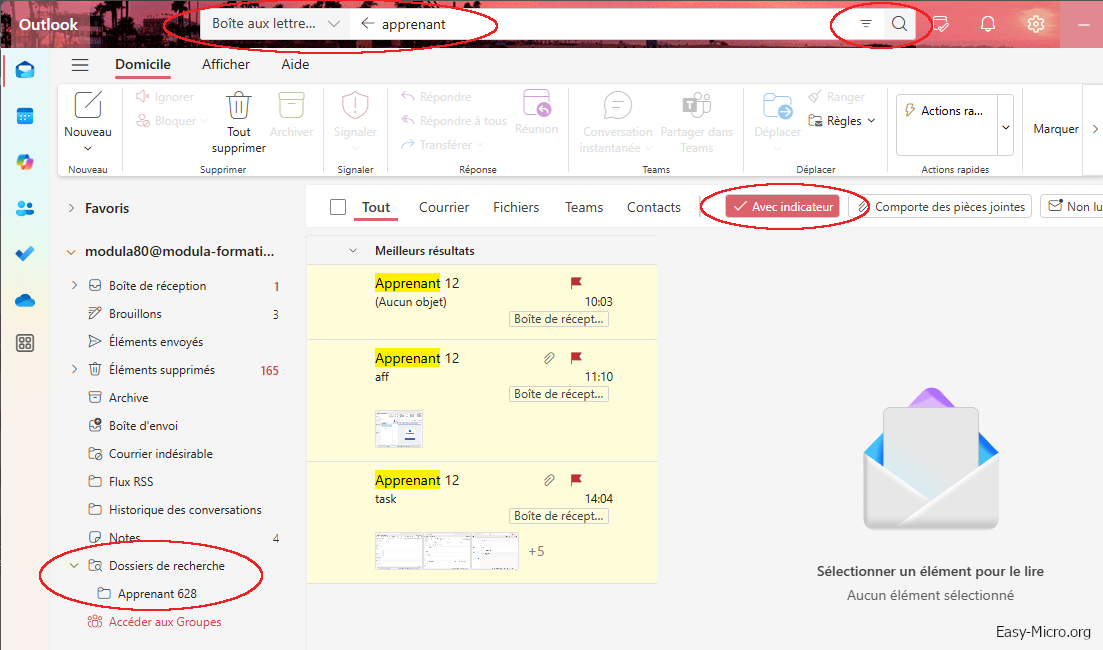Click the search magnifier icon
Image resolution: width=1103 pixels, height=650 pixels.
899,24
